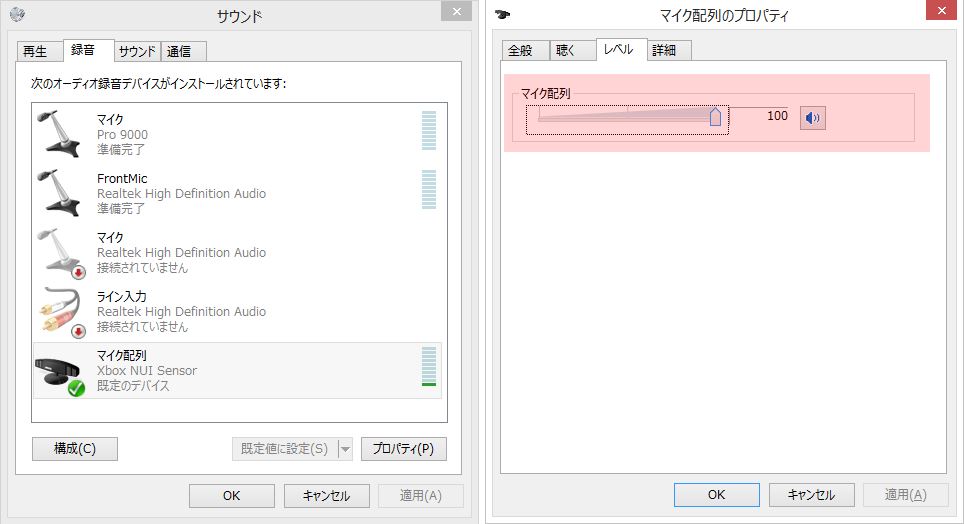Click キャンセル in the properties window
This screenshot has height=524, width=964.
tap(812, 494)
